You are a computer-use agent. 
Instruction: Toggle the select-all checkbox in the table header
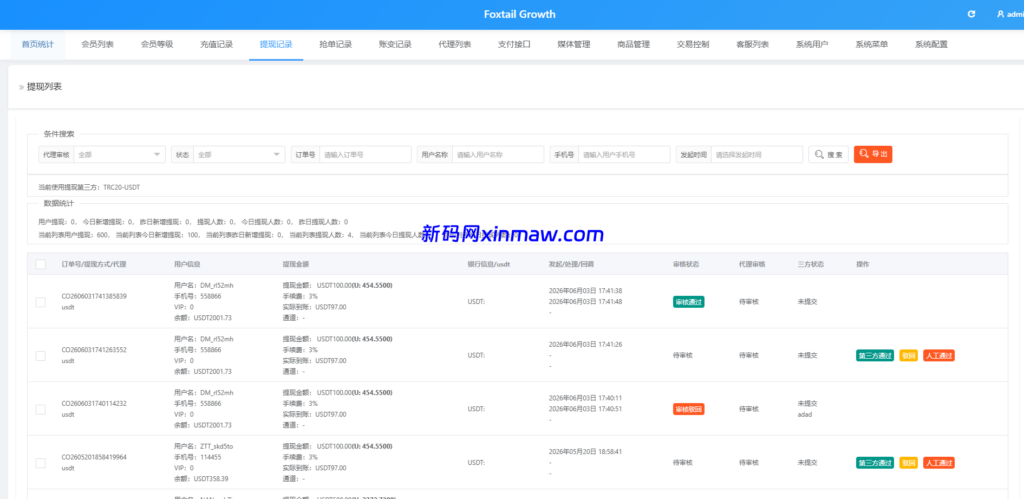[x=40, y=265]
